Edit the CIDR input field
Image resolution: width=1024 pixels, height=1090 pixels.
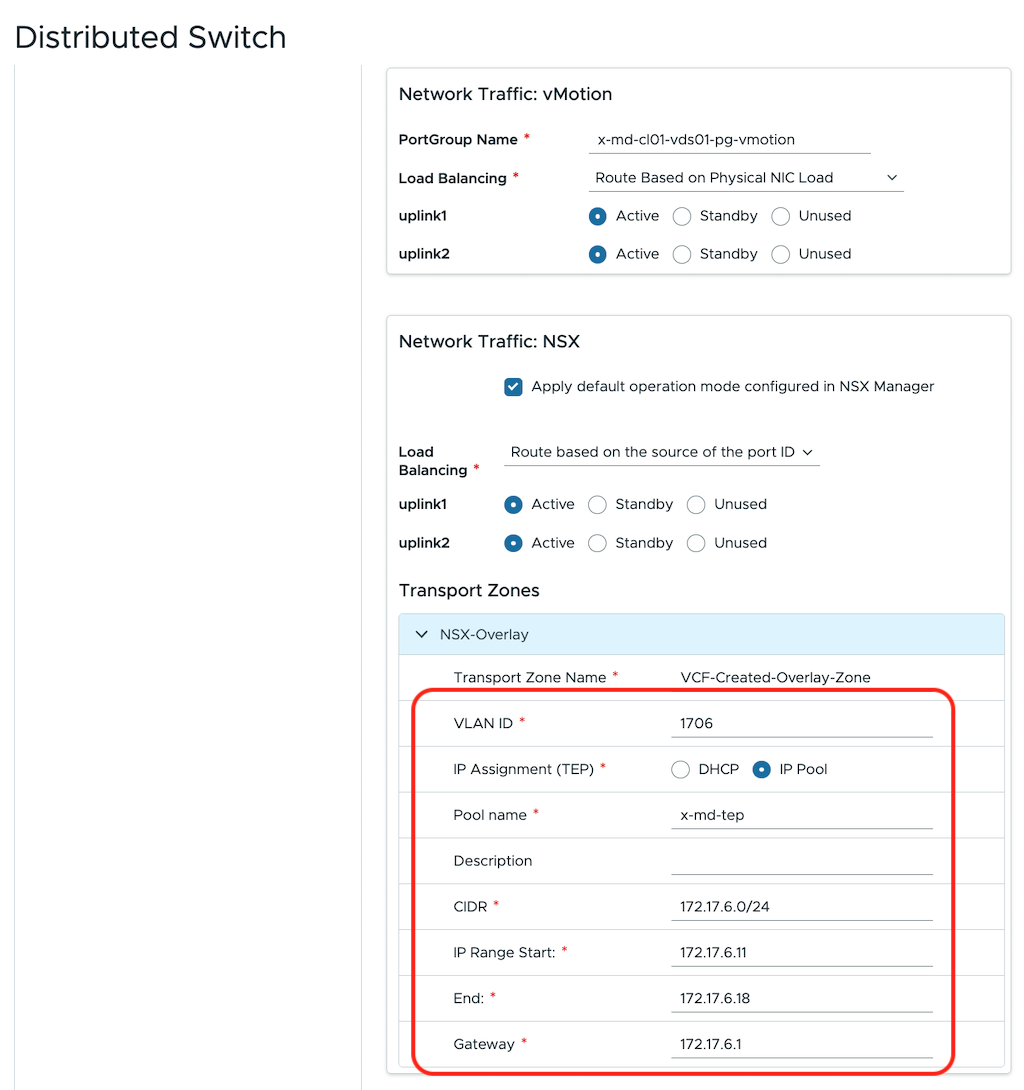click(x=802, y=907)
